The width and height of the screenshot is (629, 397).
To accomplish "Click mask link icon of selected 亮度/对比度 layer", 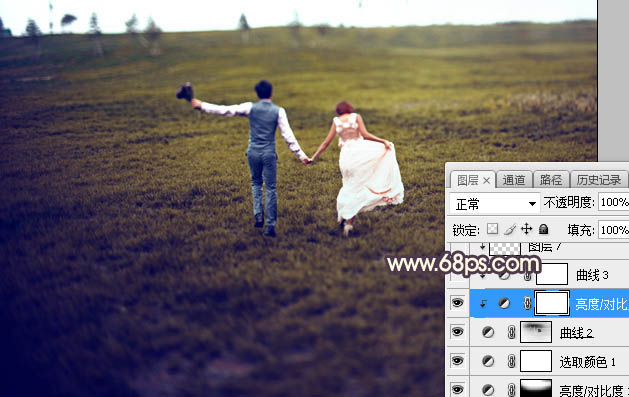I will click(x=527, y=304).
